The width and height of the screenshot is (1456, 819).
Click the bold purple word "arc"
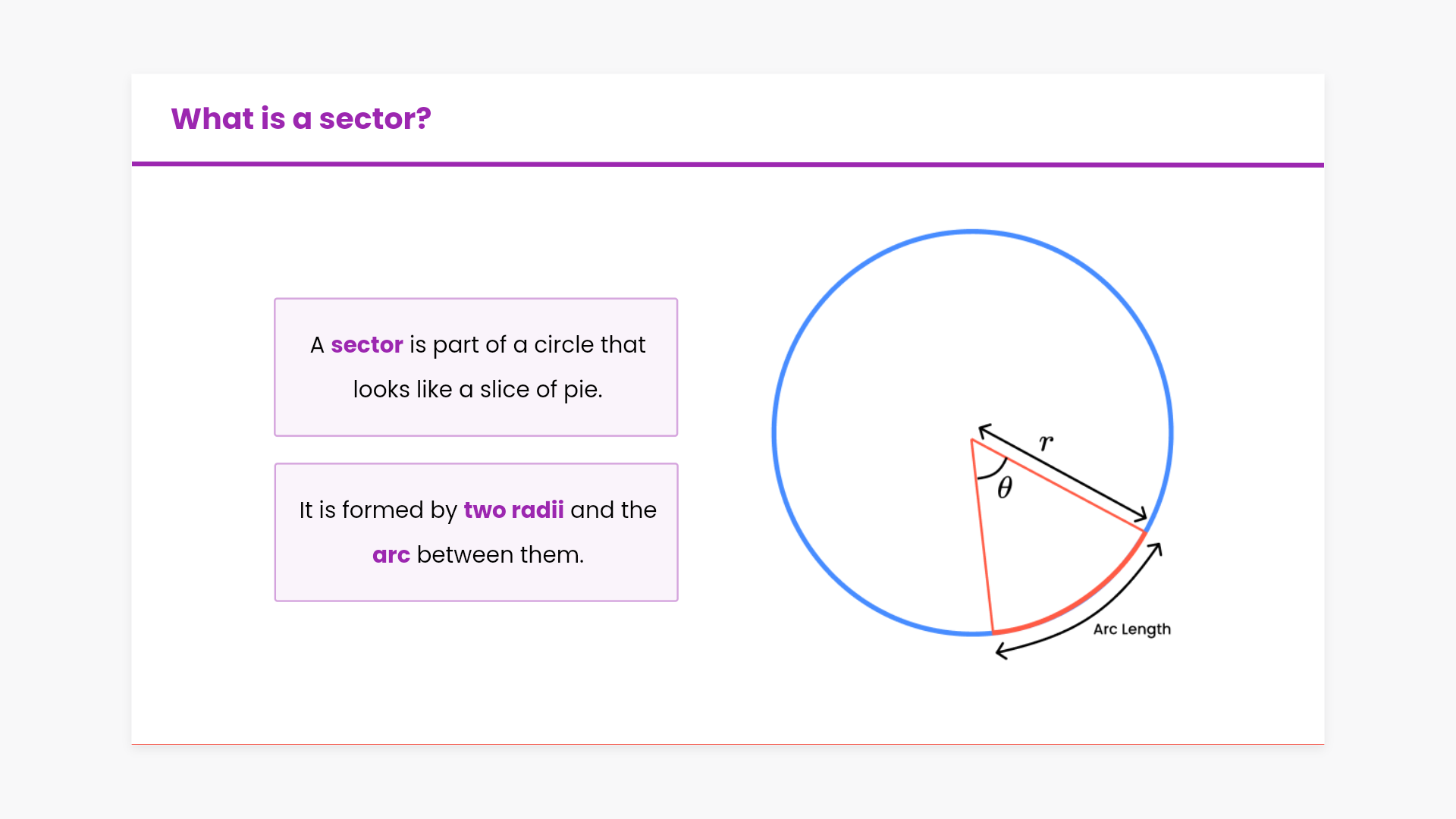point(391,555)
